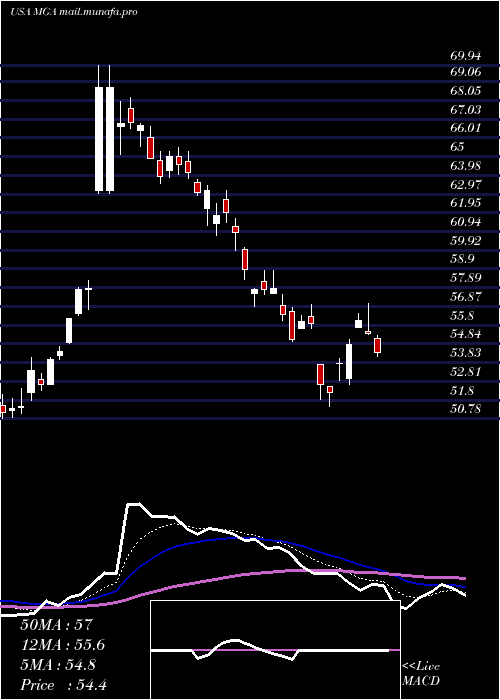The image size is (500, 700).
Task: Select the 69.06 price axis label
Action: pyautogui.click(x=466, y=72)
